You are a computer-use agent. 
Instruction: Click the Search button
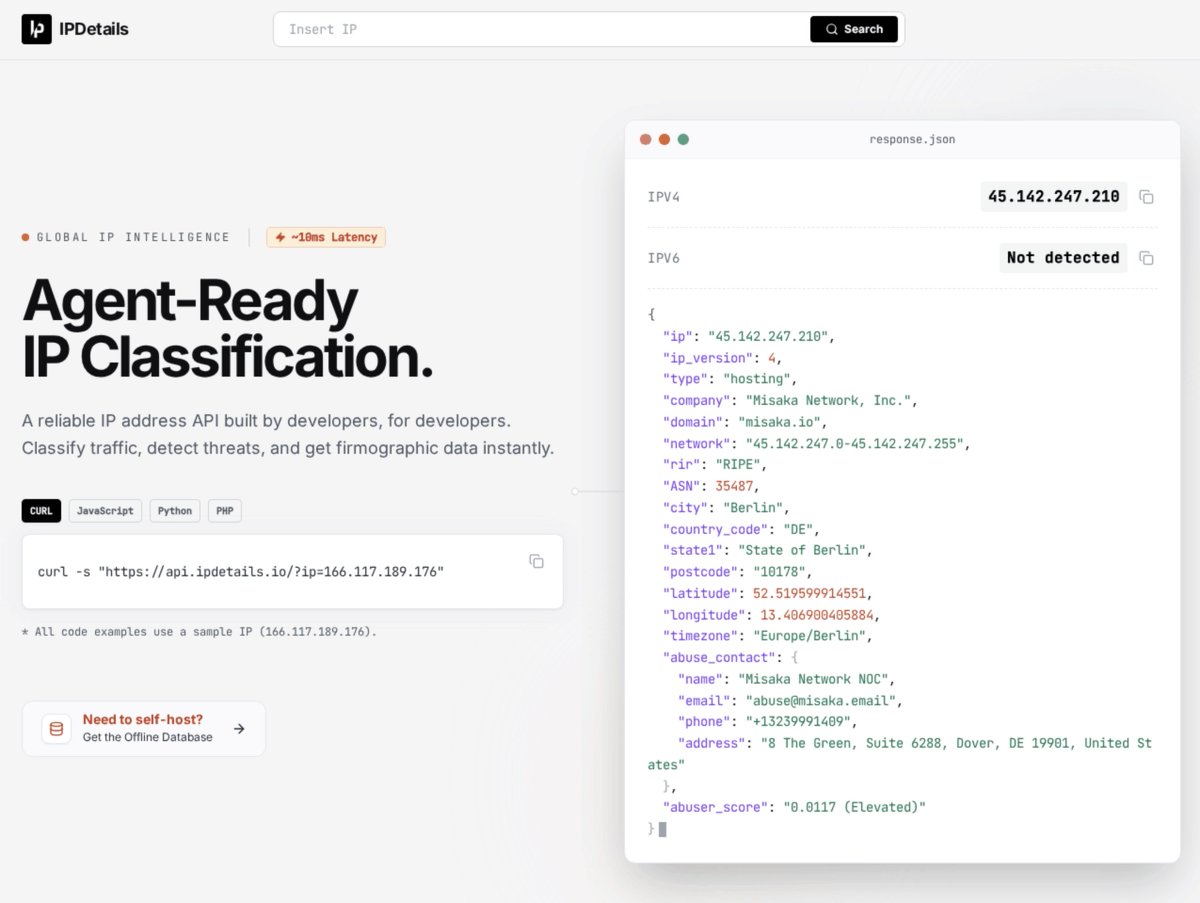coord(854,29)
